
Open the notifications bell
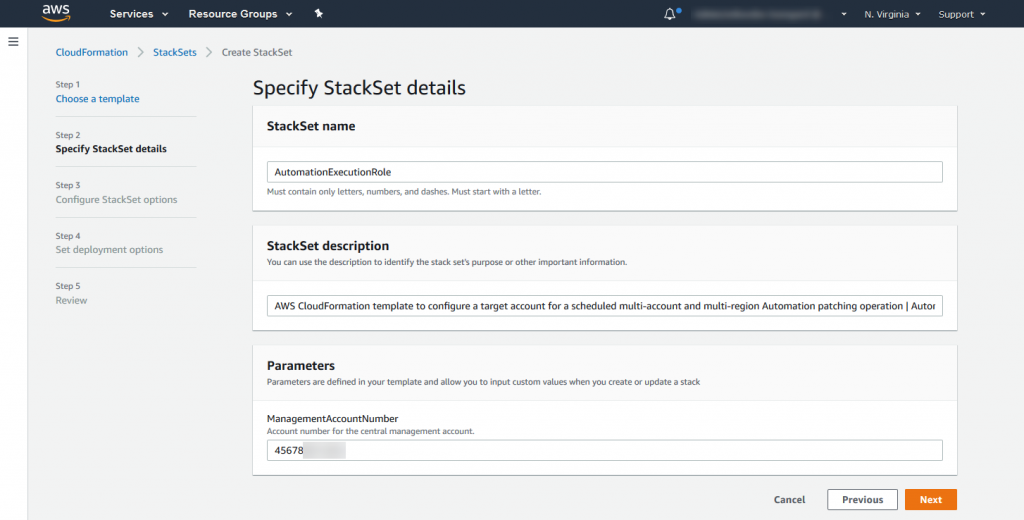[x=669, y=14]
